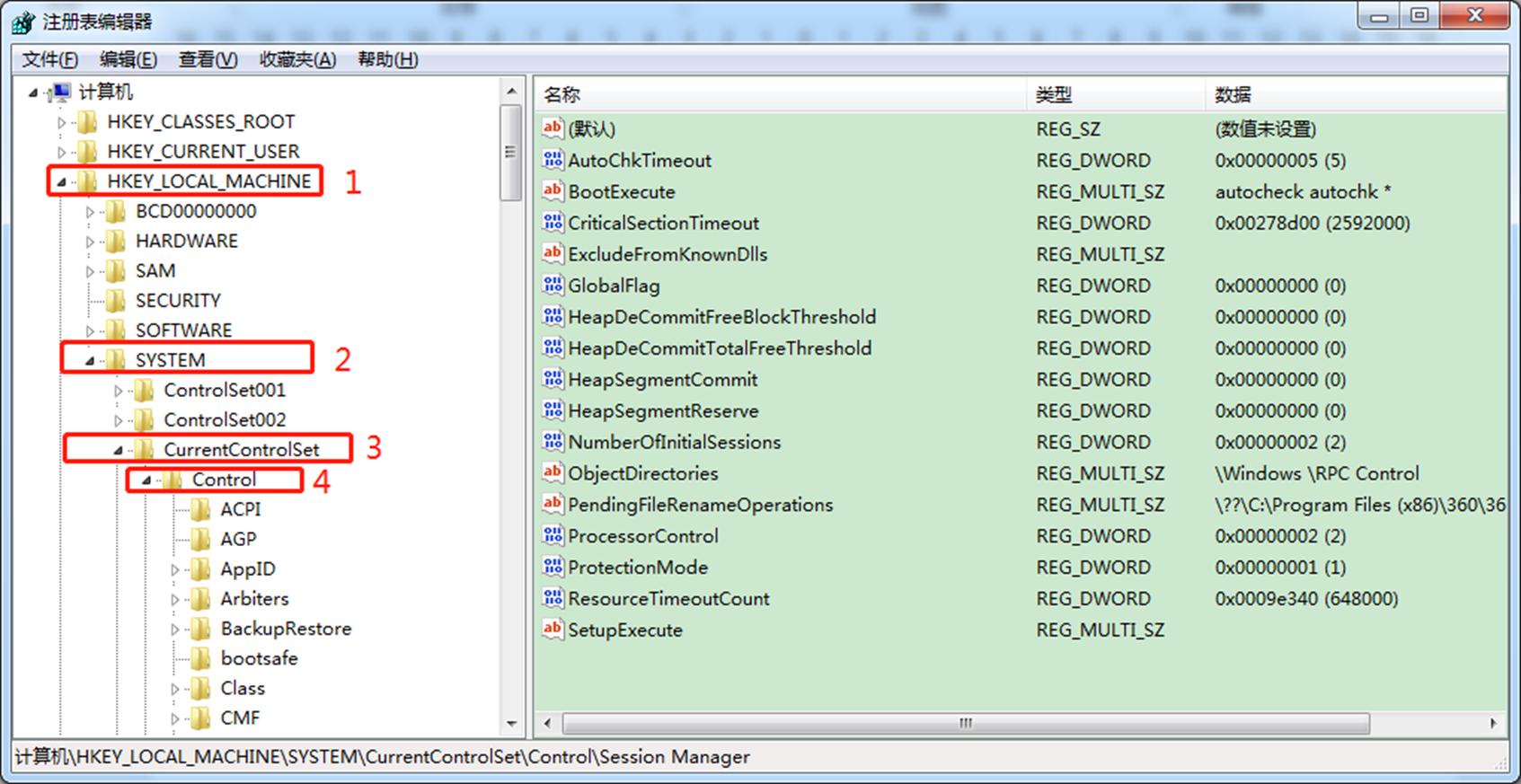This screenshot has height=784, width=1521.
Task: Click the ACPI key folder icon
Action: tap(200, 509)
